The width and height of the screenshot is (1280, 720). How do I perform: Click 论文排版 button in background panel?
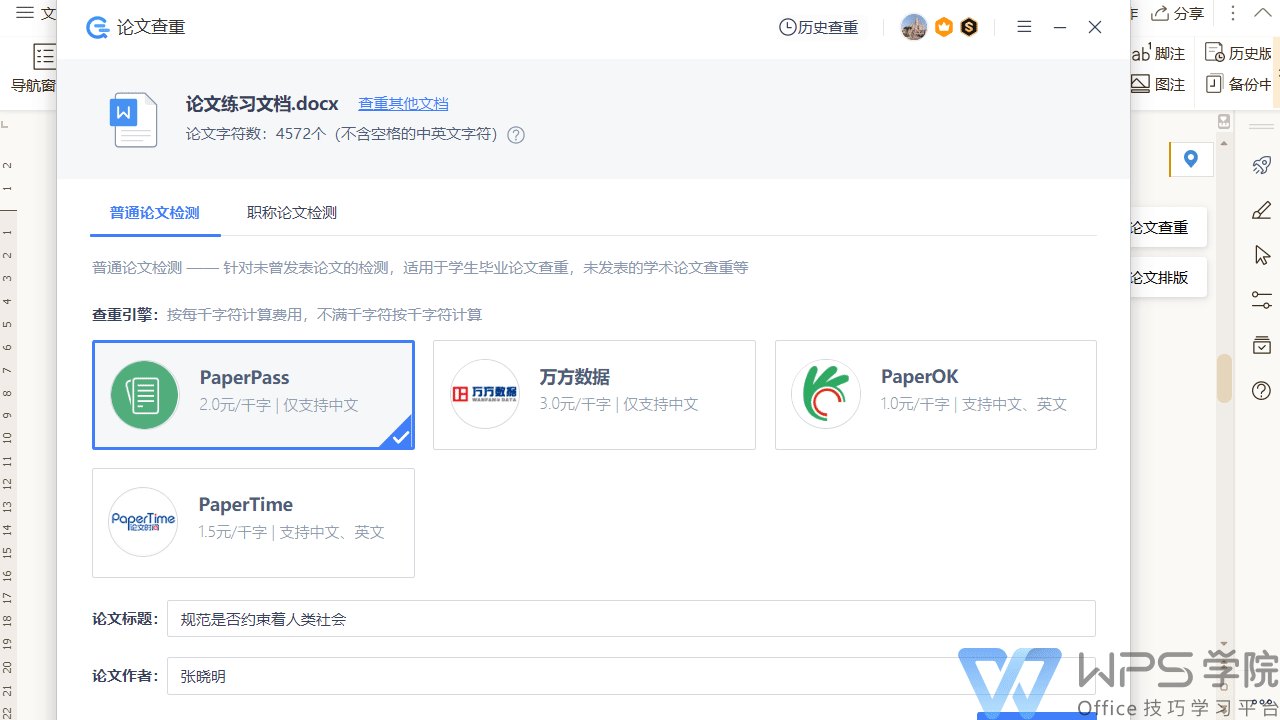(1167, 277)
